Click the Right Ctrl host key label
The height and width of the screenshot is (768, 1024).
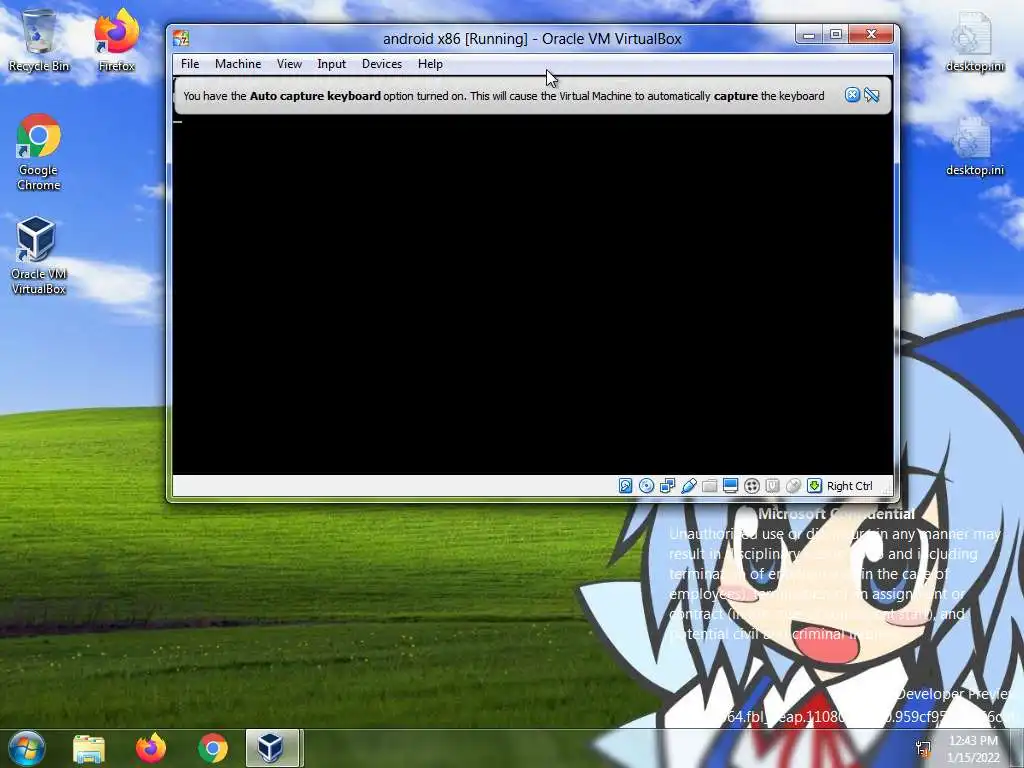pos(849,486)
